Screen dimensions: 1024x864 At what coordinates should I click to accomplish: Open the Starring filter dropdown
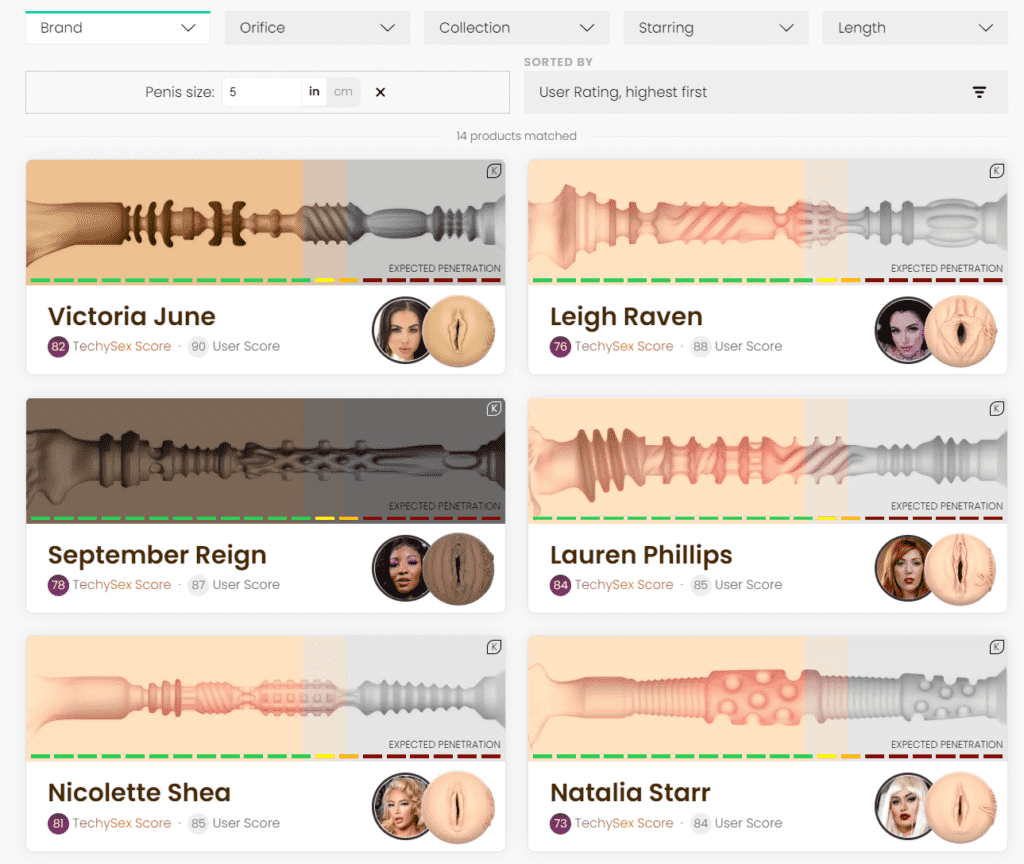[715, 28]
